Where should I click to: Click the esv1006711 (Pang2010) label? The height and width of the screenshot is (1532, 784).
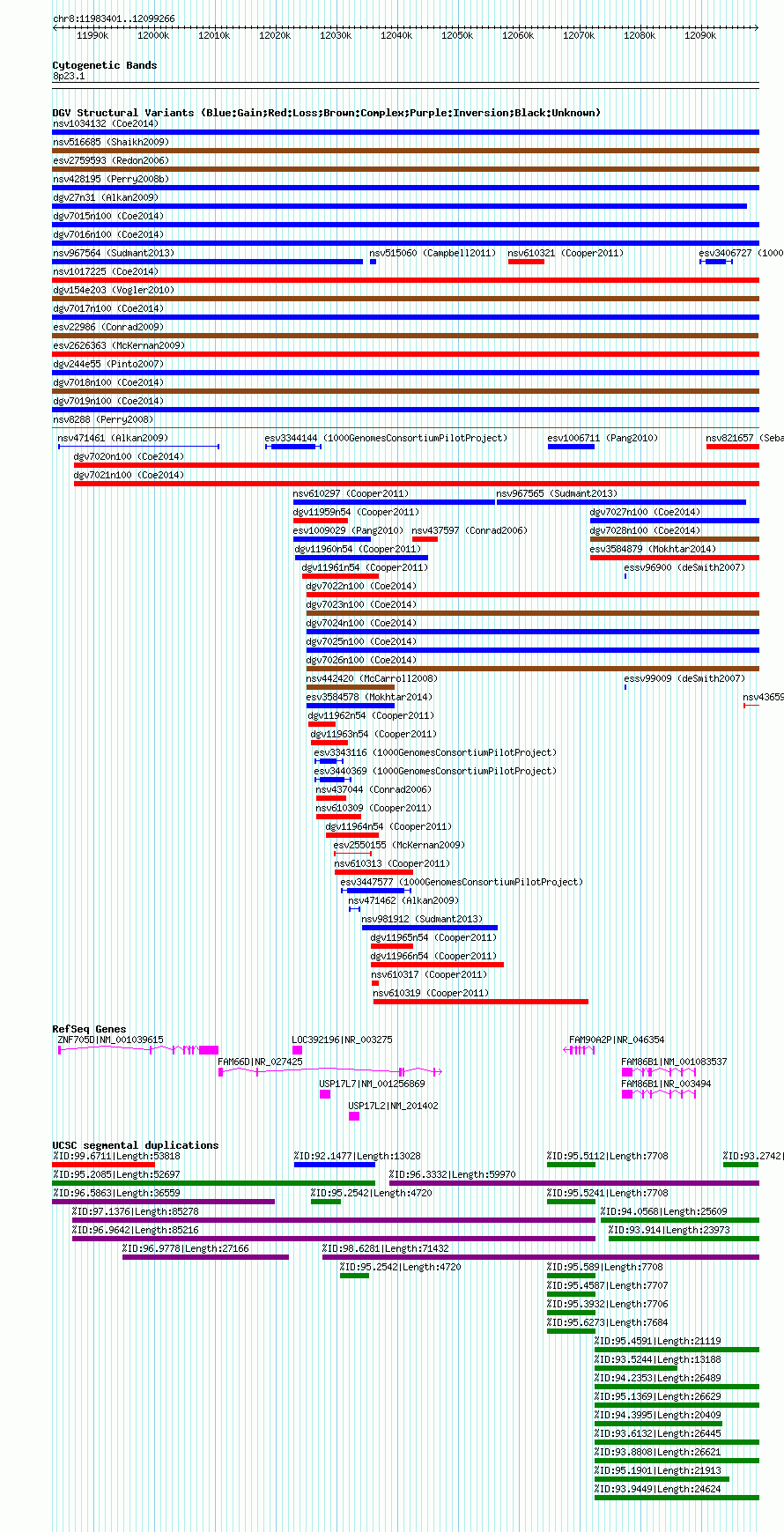(x=603, y=438)
